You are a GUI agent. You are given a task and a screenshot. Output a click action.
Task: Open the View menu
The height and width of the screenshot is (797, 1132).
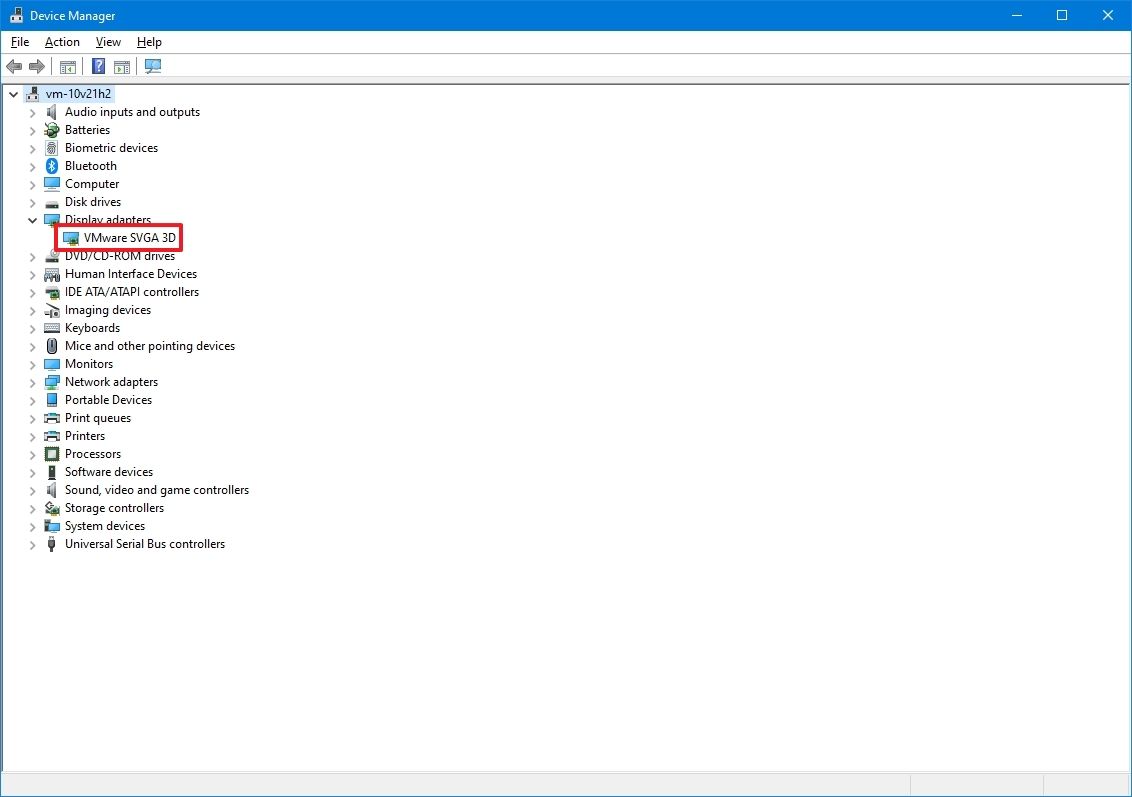click(x=108, y=42)
